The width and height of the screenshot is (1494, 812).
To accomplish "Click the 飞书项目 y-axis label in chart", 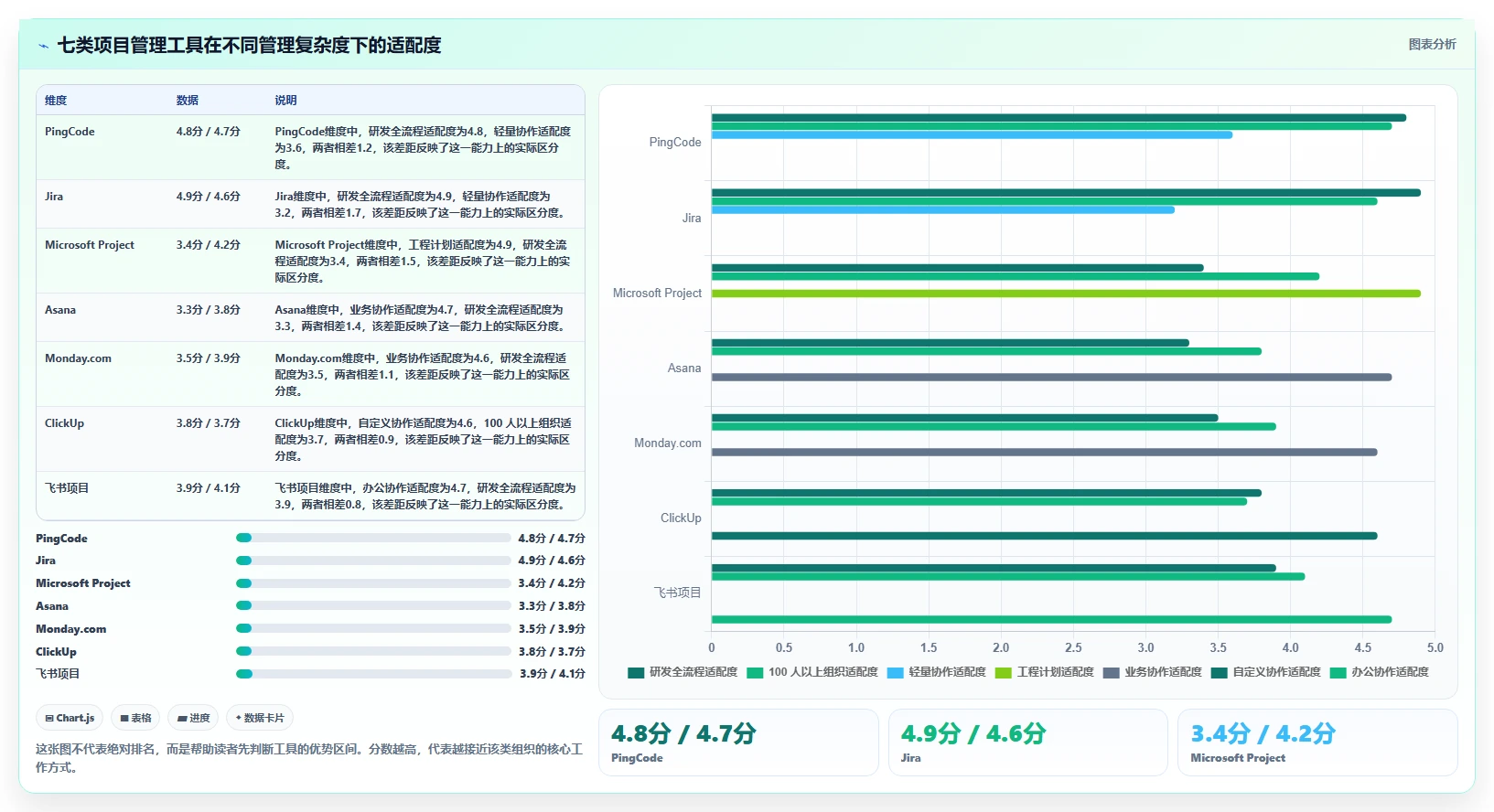I will [678, 593].
